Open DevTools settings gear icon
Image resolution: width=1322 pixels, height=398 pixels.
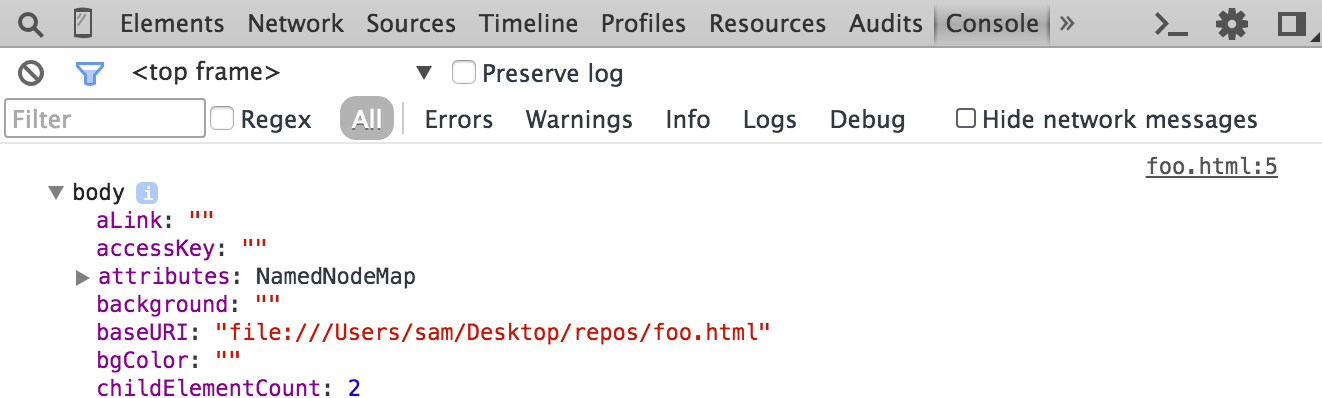pos(1232,24)
